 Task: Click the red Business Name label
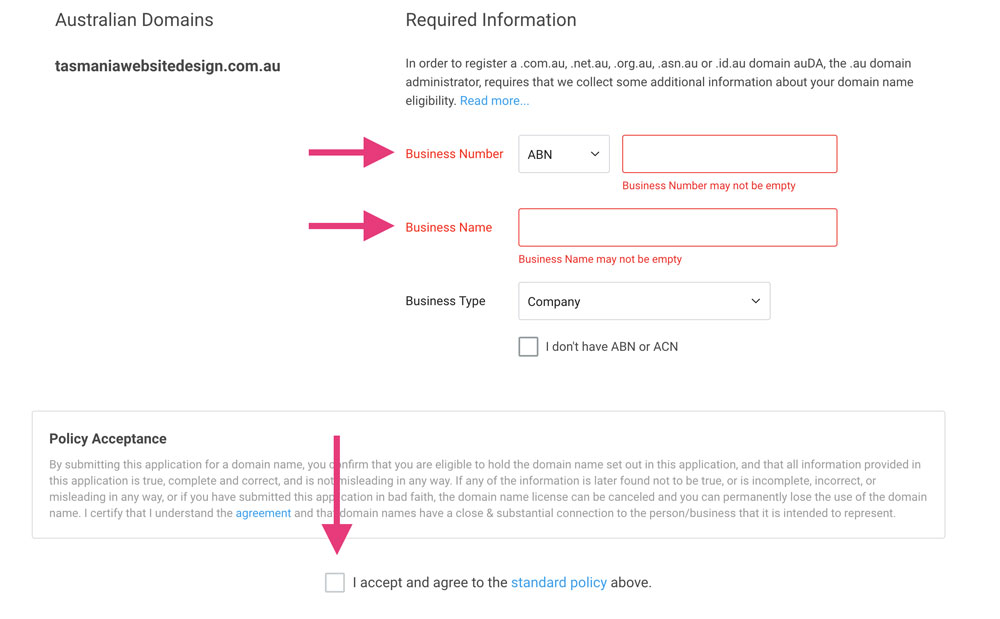click(448, 228)
